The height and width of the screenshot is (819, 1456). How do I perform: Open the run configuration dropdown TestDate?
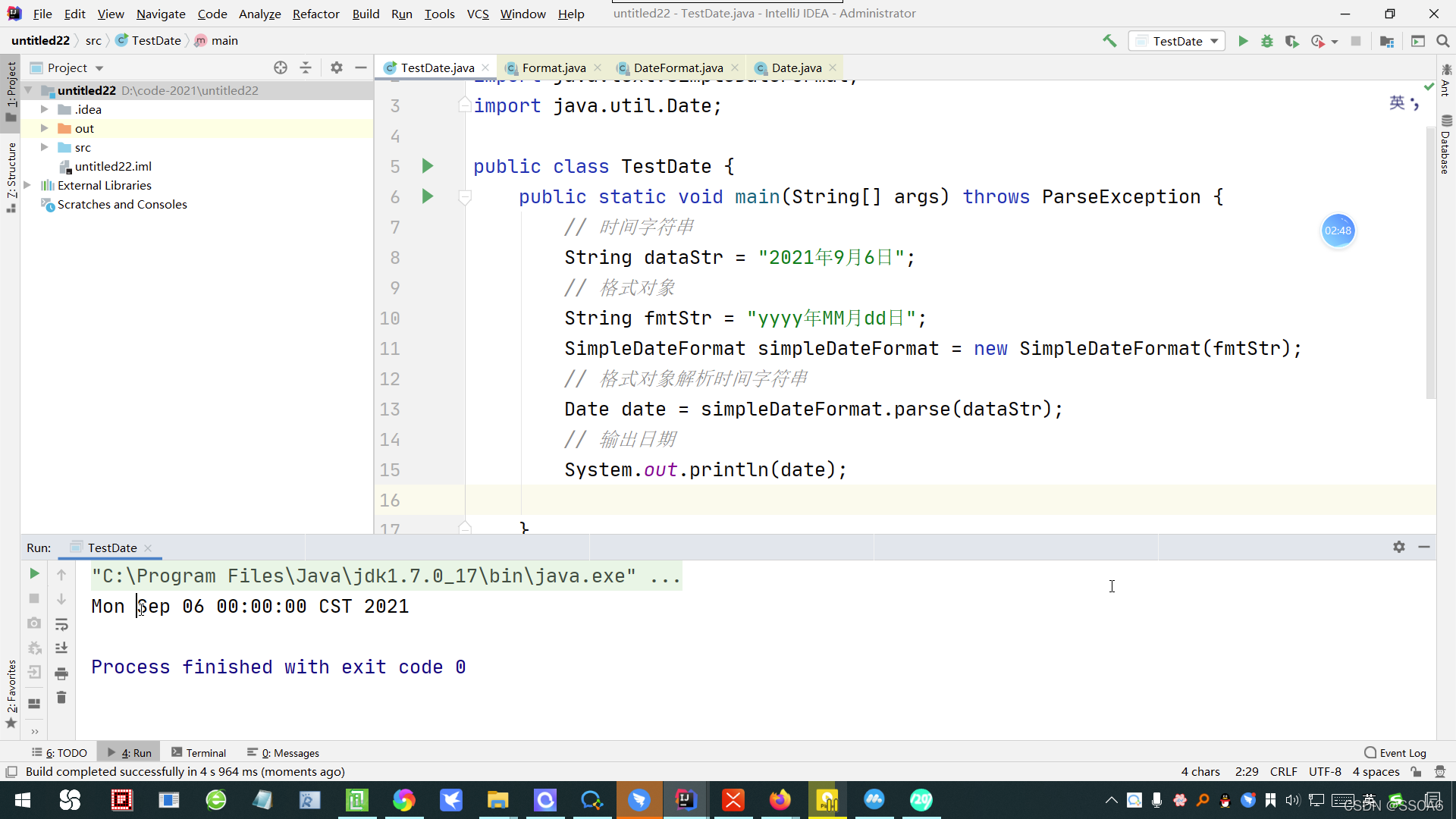point(1178,41)
